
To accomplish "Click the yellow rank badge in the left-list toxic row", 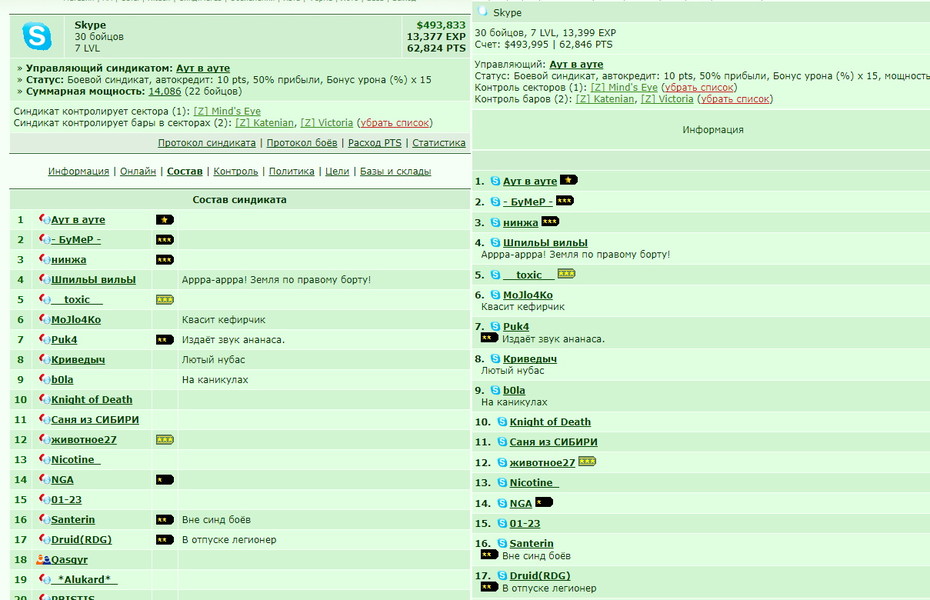I will pyautogui.click(x=164, y=300).
